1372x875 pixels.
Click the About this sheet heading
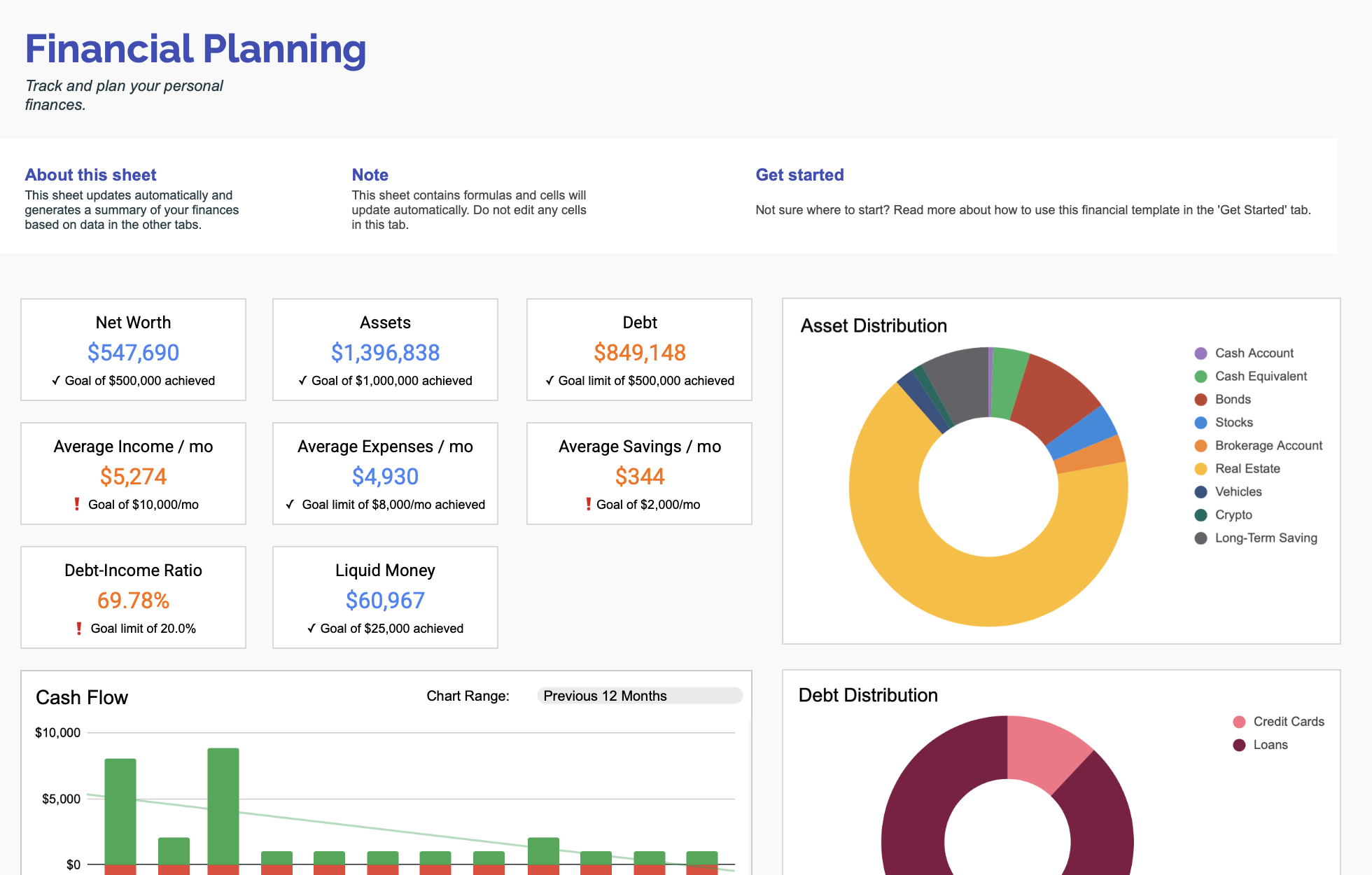coord(90,175)
